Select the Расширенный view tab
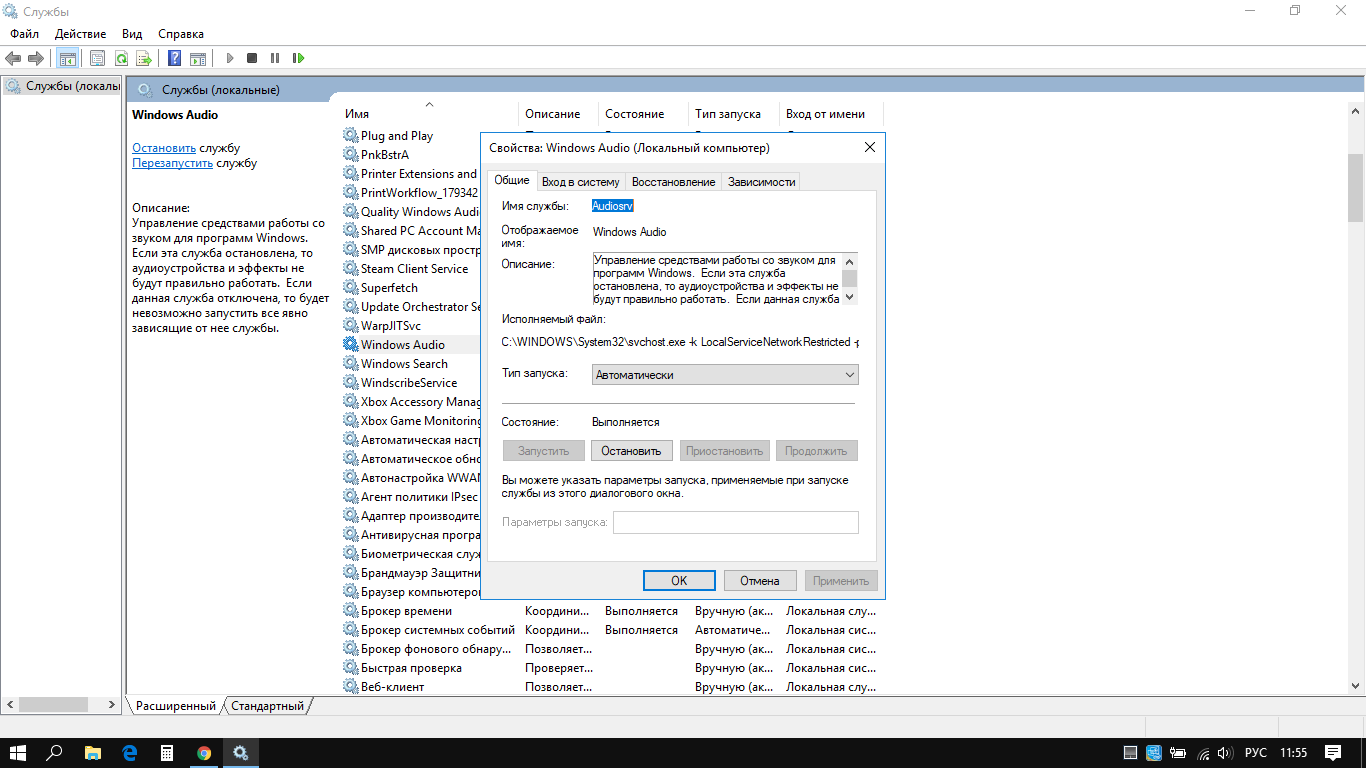This screenshot has height=768, width=1366. pos(176,706)
